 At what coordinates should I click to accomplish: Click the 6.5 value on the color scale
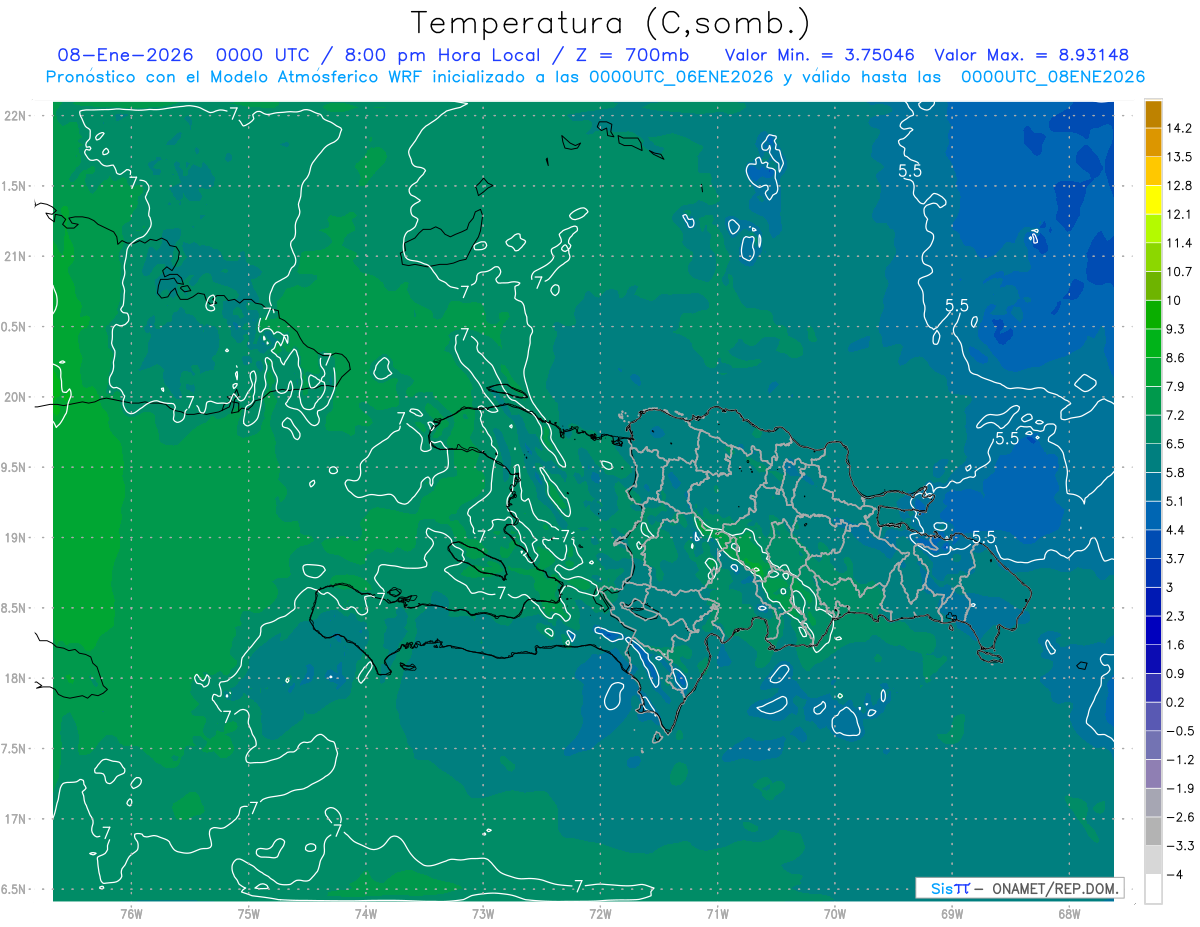[x=1175, y=444]
